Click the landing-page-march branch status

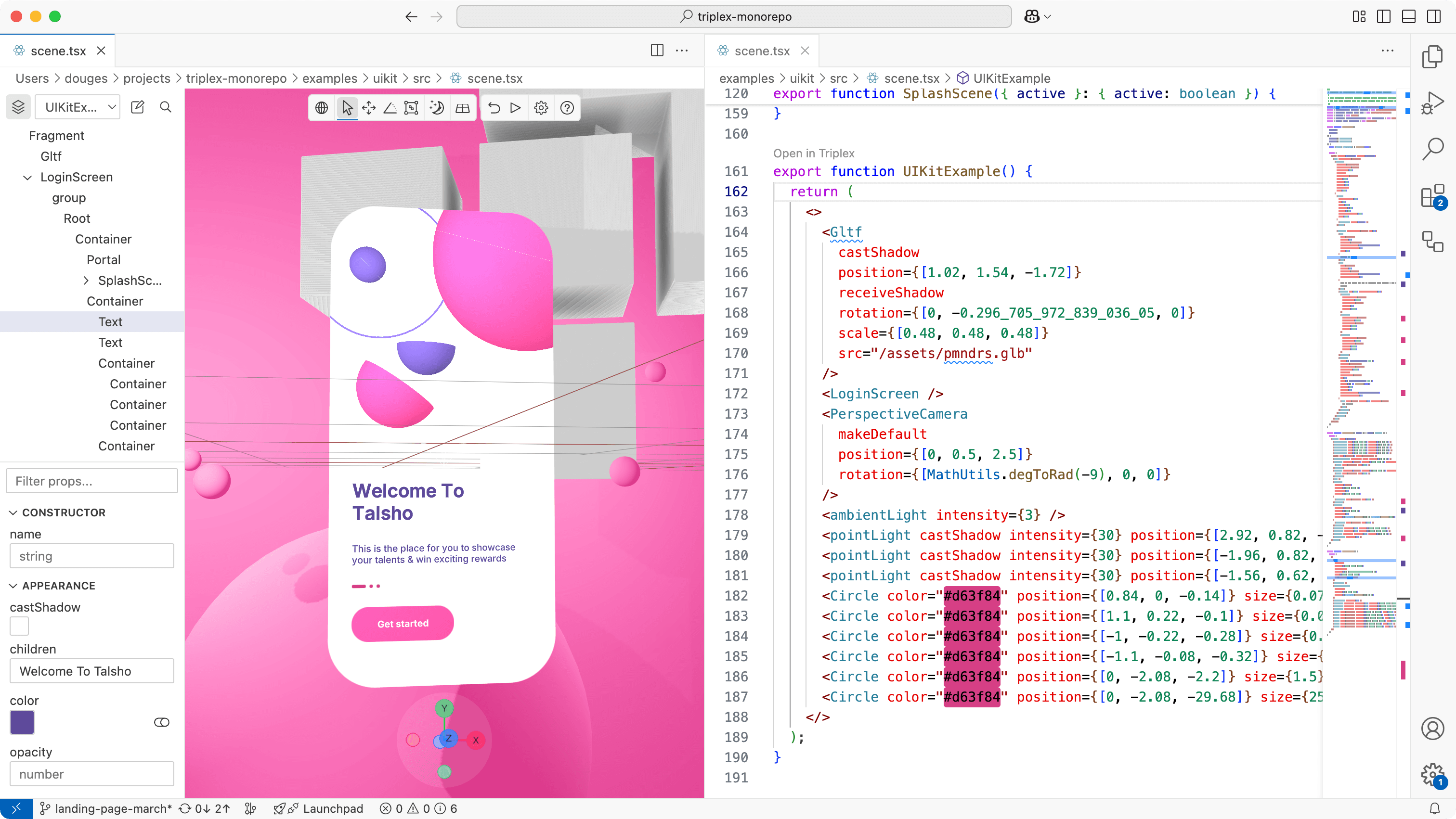pyautogui.click(x=106, y=809)
